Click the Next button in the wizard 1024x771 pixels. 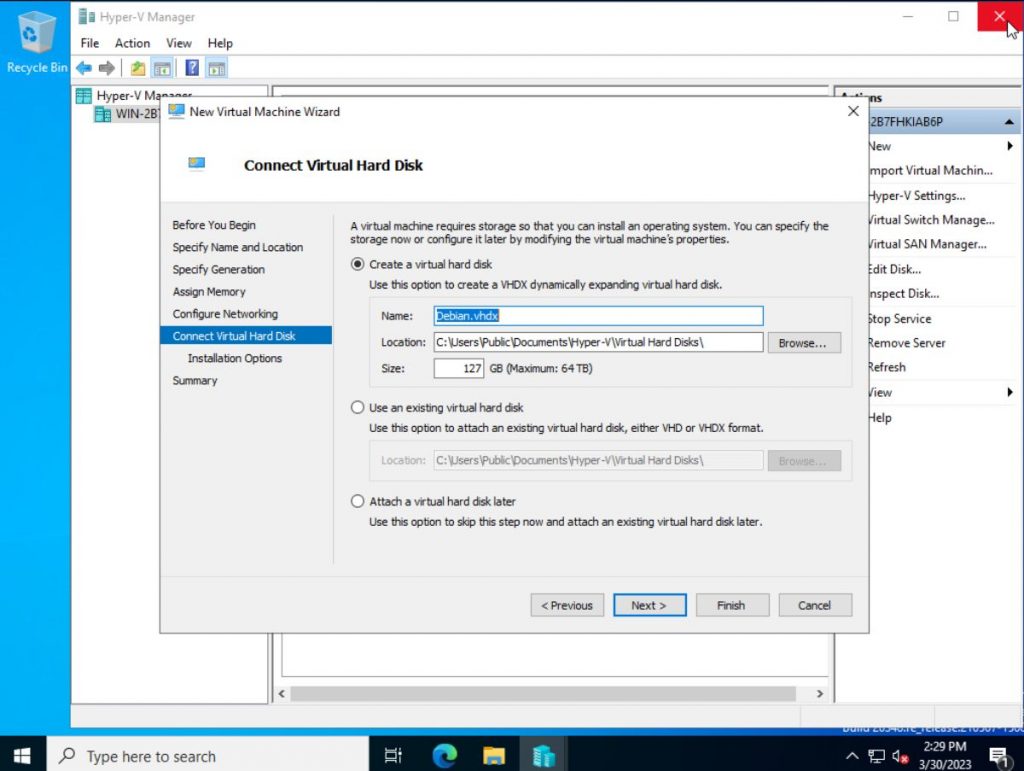coord(649,605)
